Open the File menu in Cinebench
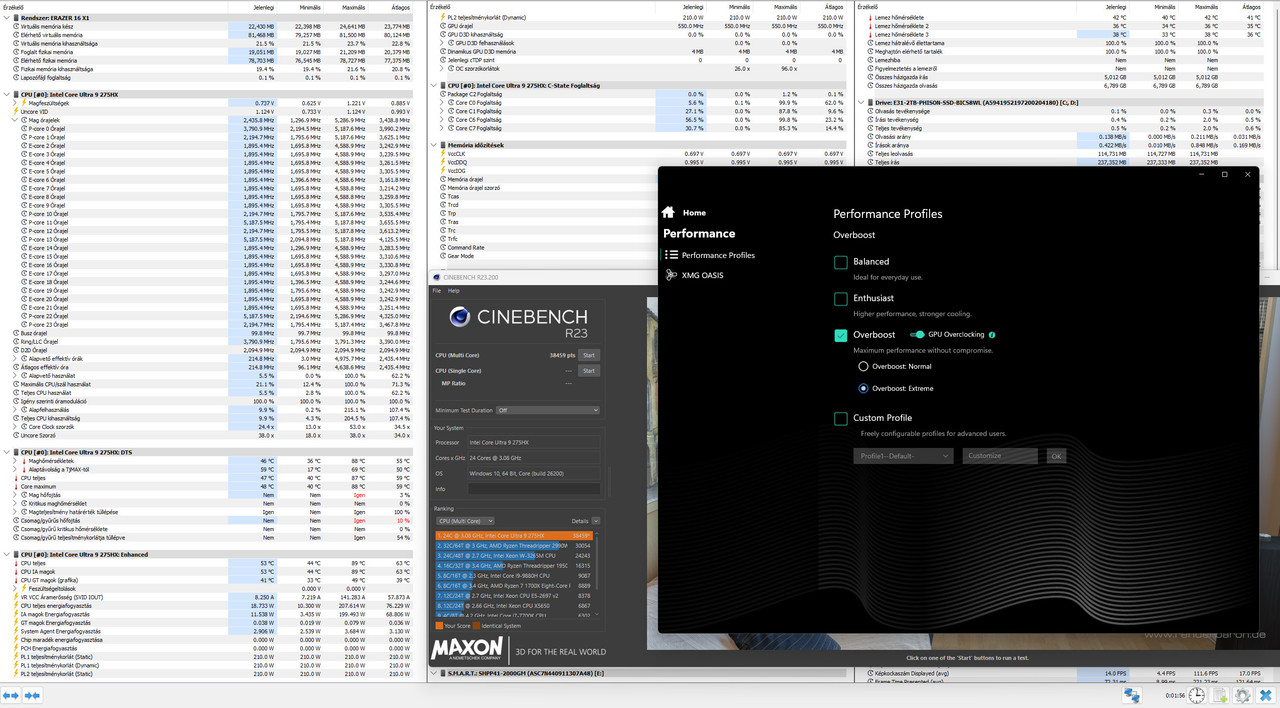Viewport: 1280px width, 708px height. 437,291
